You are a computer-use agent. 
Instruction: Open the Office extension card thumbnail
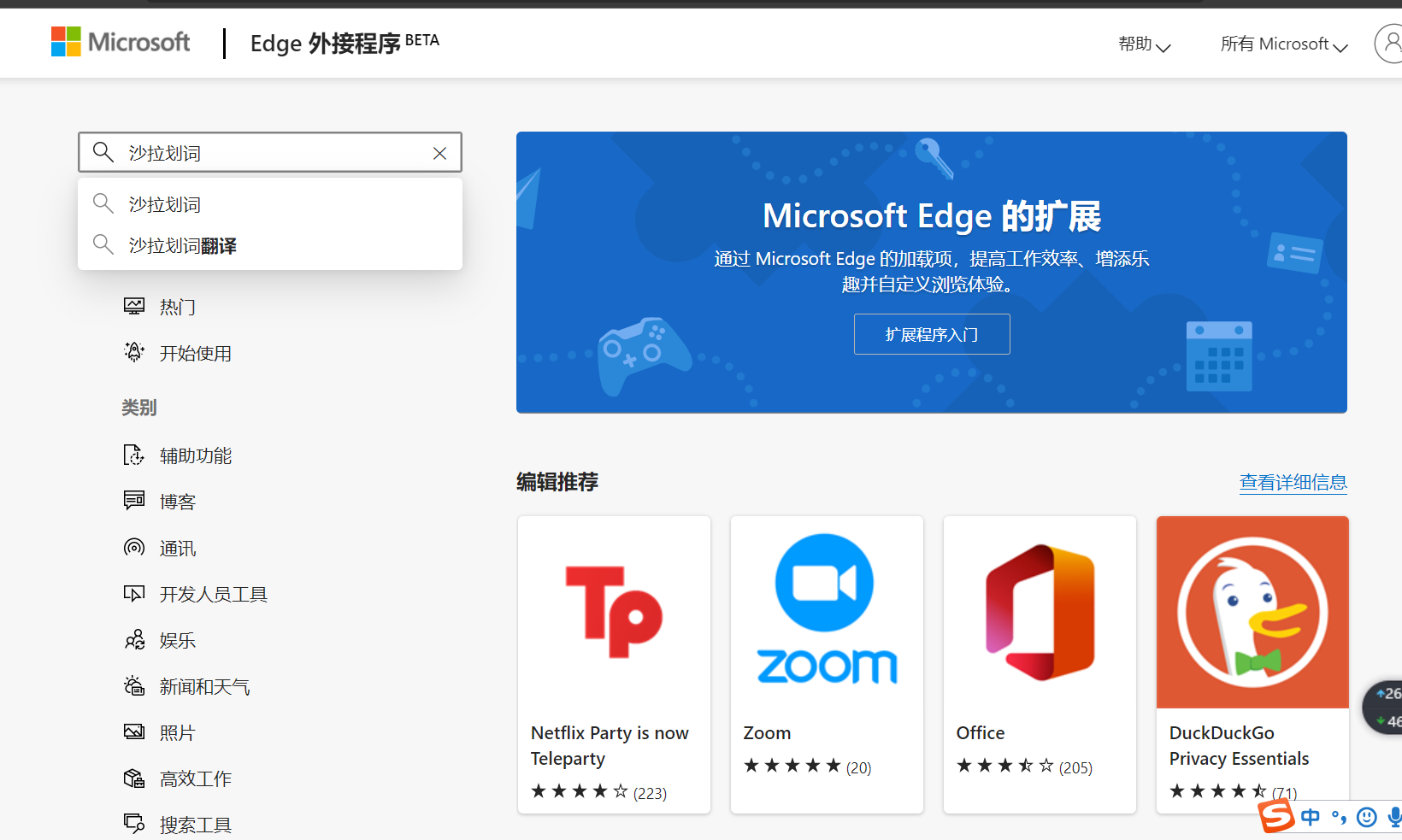[1040, 612]
